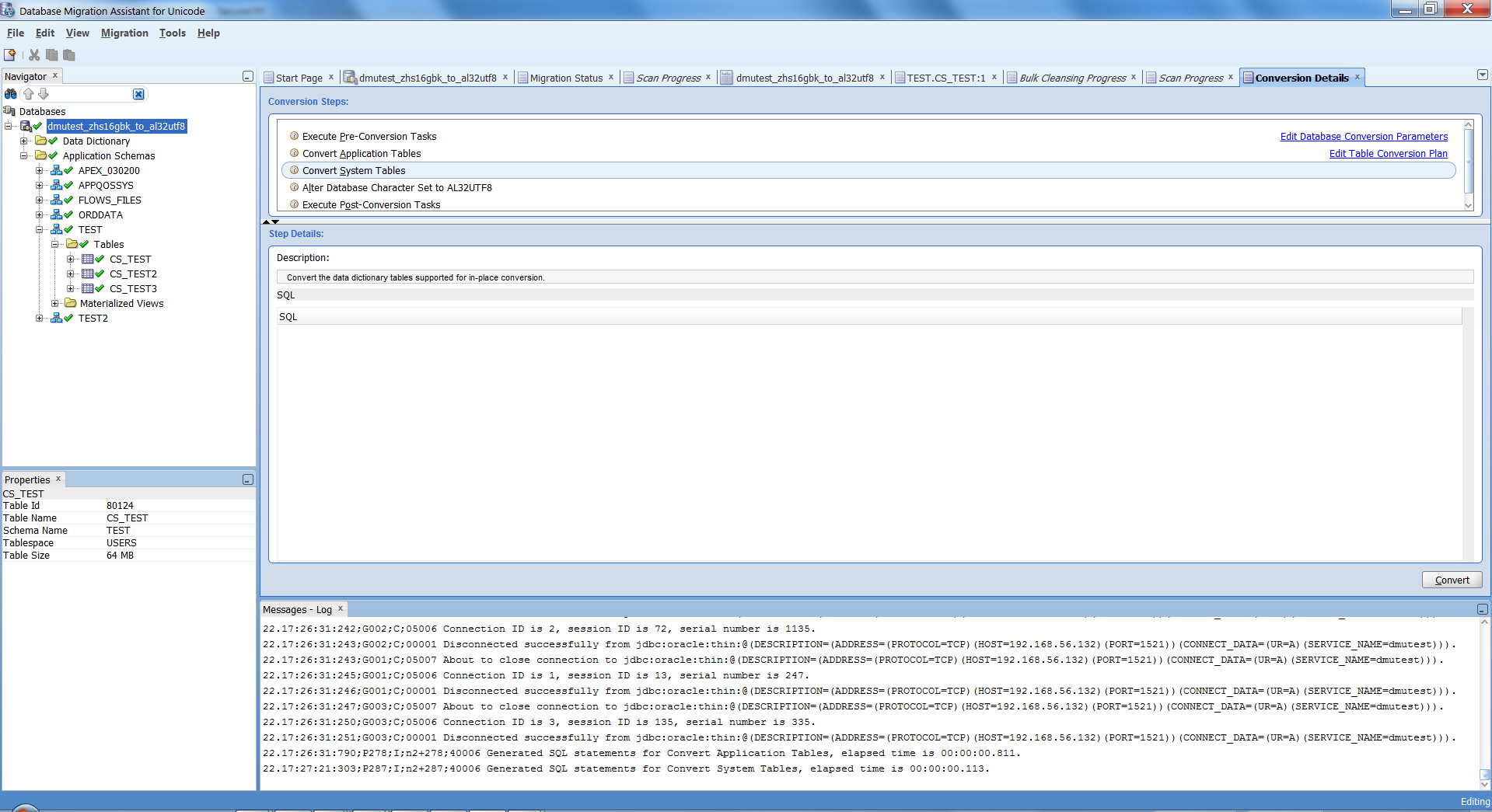Click the dmutest database connection icon
The height and width of the screenshot is (812, 1492).
click(x=26, y=126)
